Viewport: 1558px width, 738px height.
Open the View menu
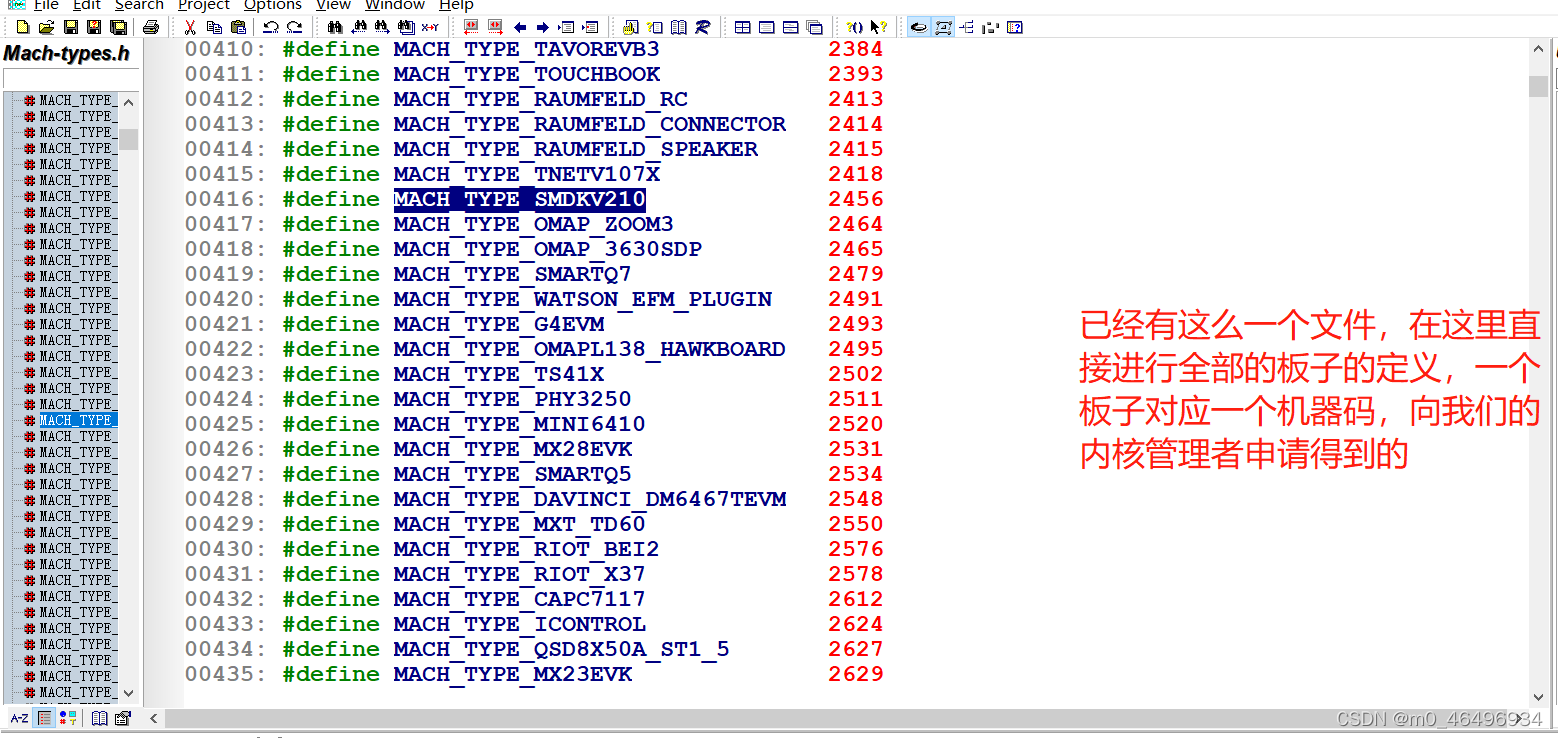334,5
